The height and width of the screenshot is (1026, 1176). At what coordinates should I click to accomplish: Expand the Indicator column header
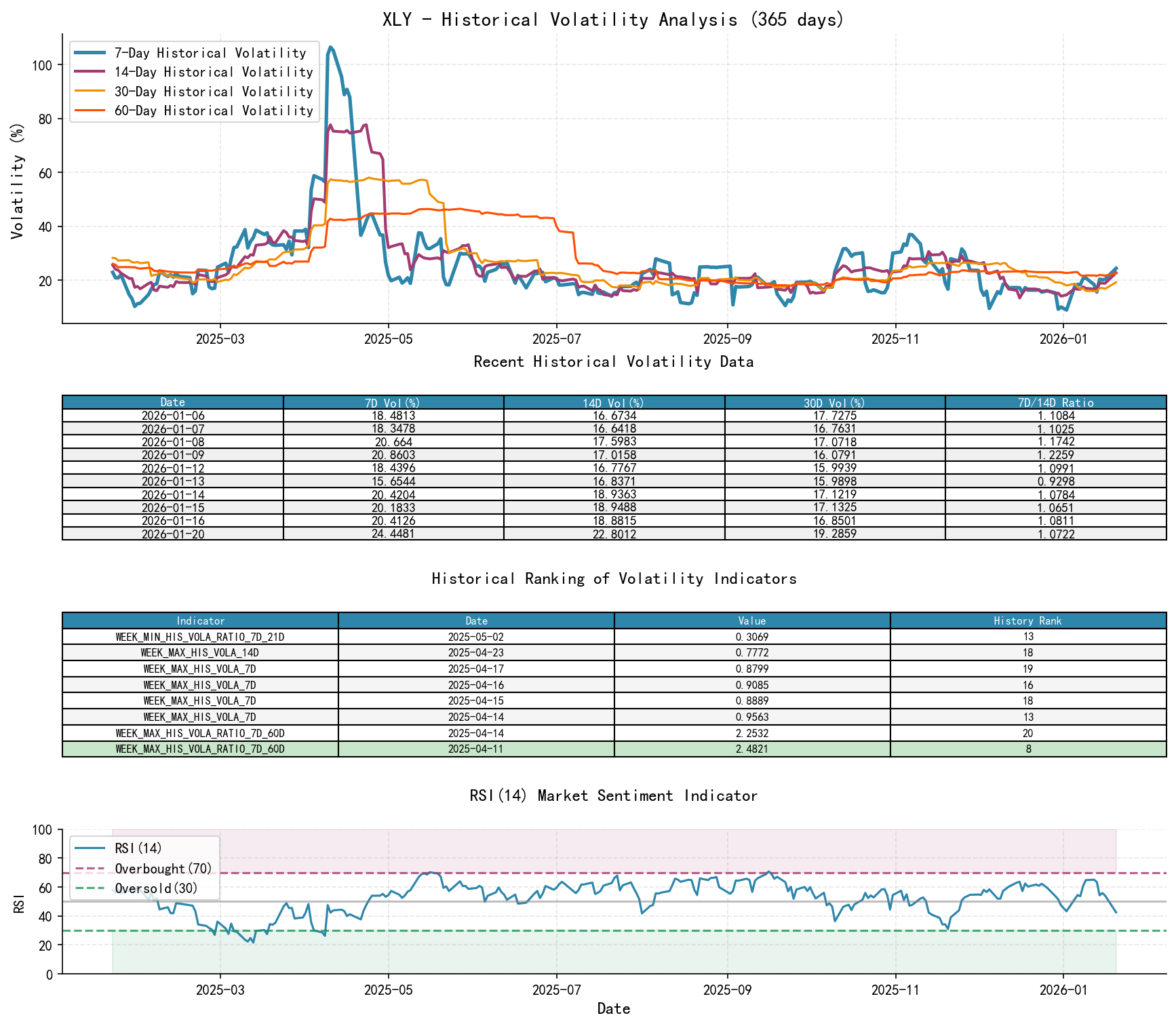199,621
